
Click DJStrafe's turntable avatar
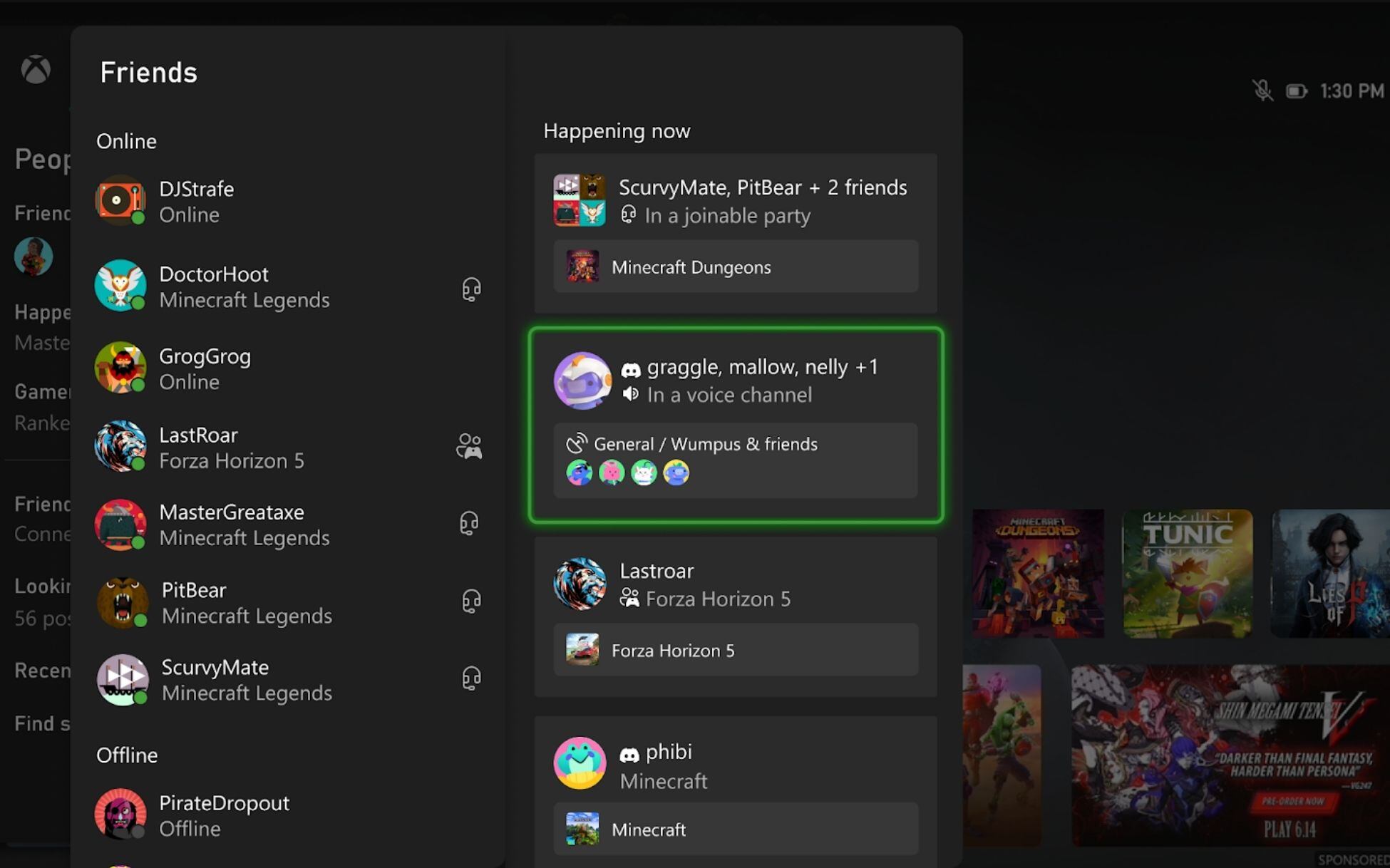pos(120,200)
